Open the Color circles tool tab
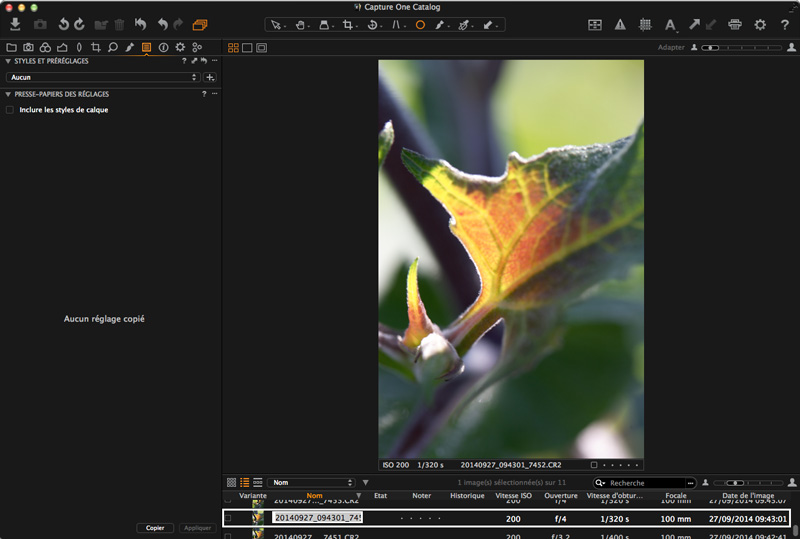Screen dimensions: 800x539 pyautogui.click(x=45, y=47)
